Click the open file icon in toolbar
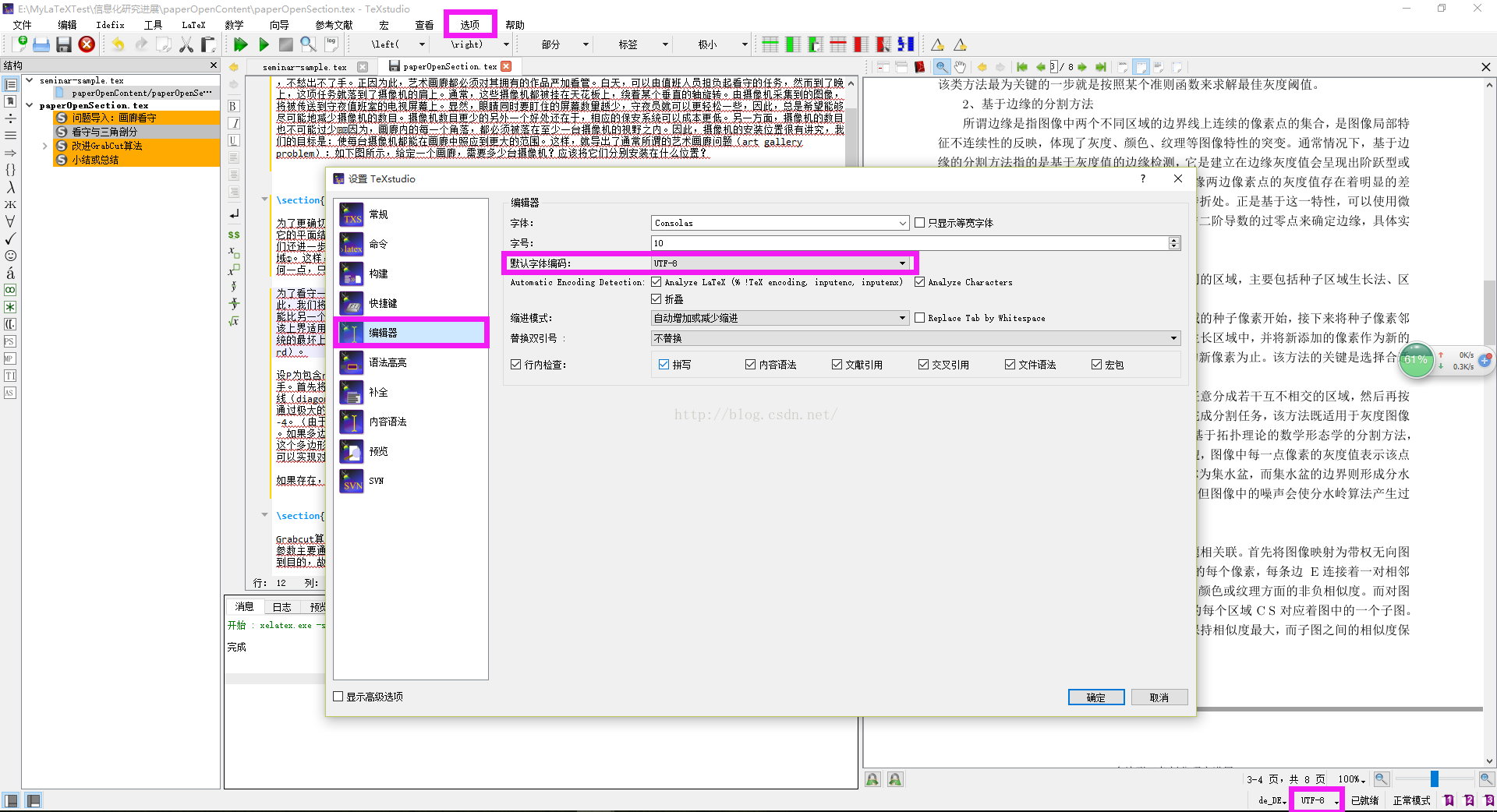Viewport: 1497px width, 812px height. [41, 44]
